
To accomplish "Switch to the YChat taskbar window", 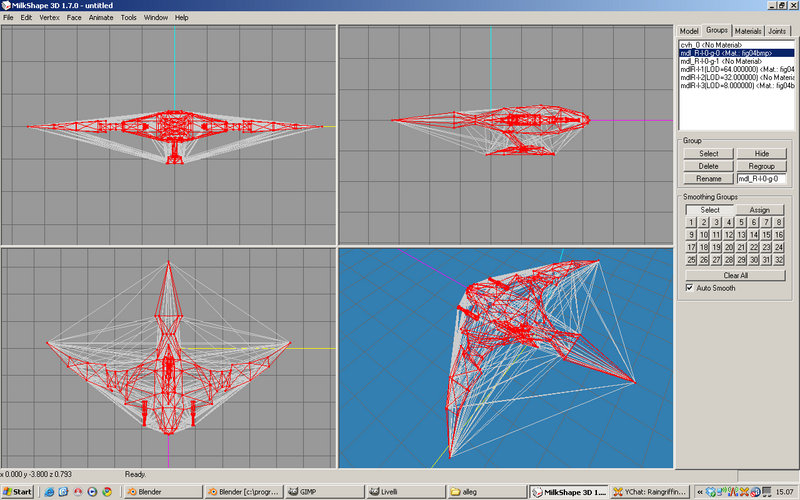I will [650, 492].
